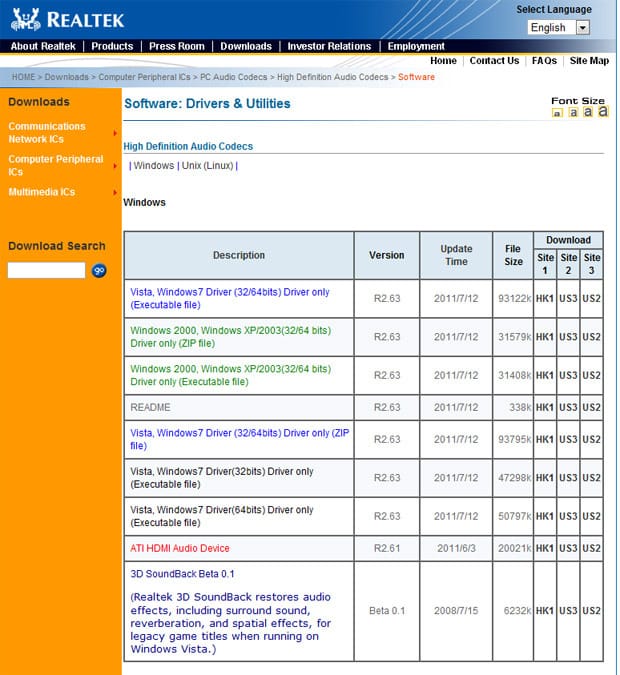Jump to the Unix (Linux) section link
This screenshot has height=675, width=620.
pyautogui.click(x=208, y=166)
